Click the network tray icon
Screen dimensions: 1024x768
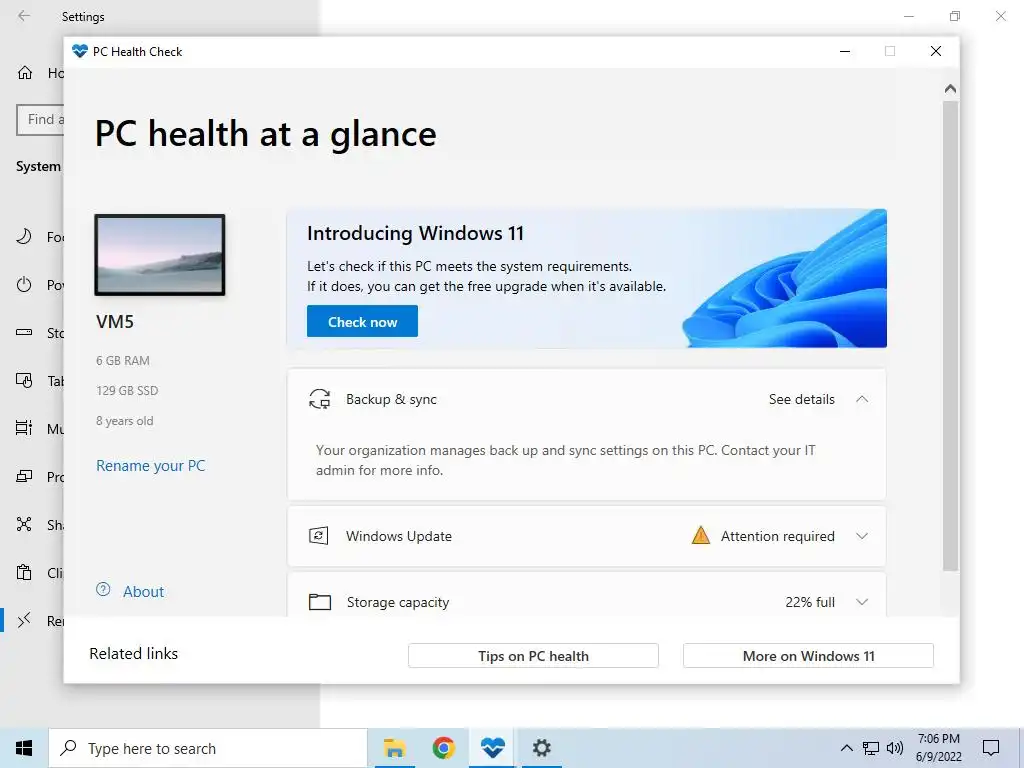tap(871, 748)
